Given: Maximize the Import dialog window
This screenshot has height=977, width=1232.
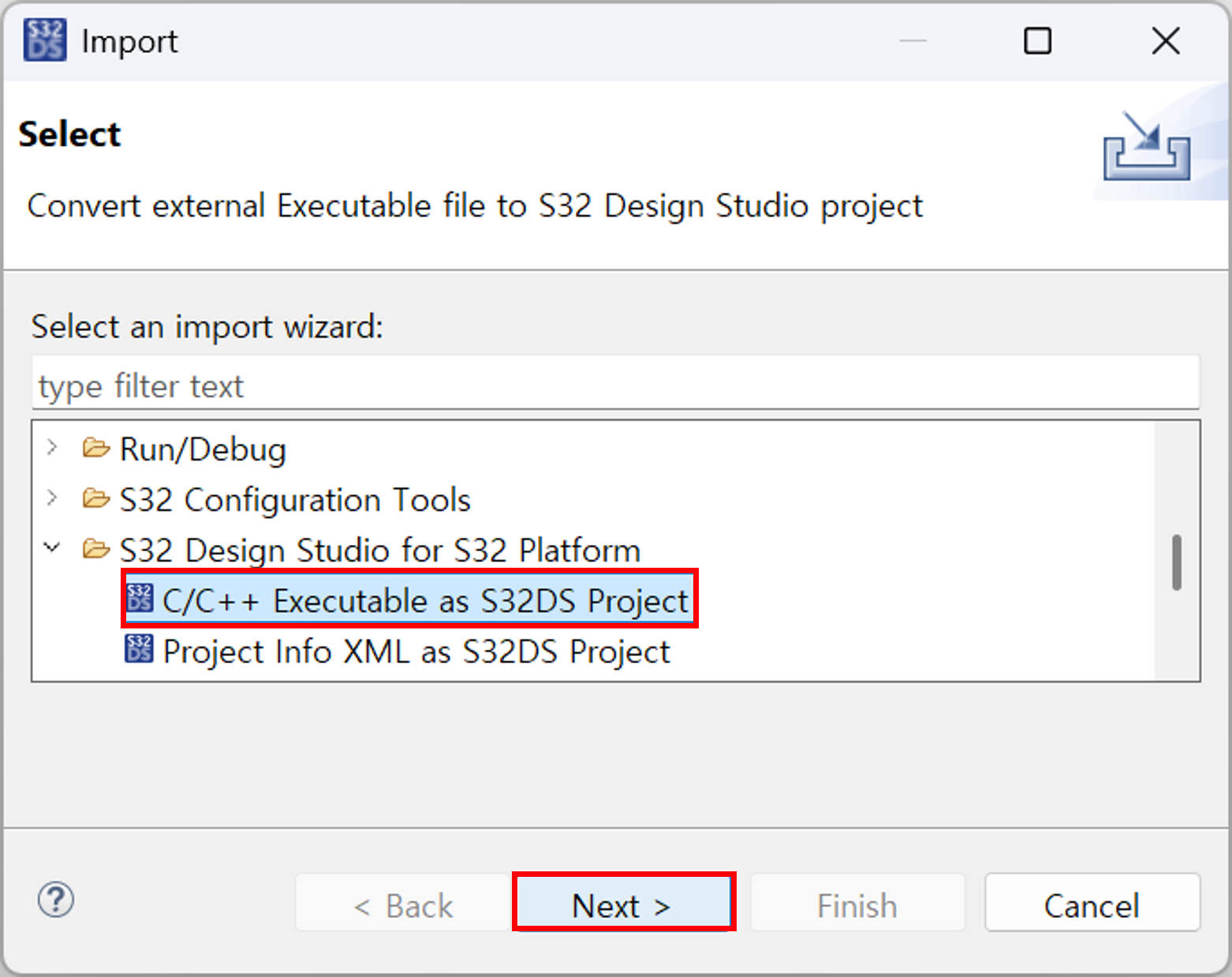Looking at the screenshot, I should [x=1037, y=41].
